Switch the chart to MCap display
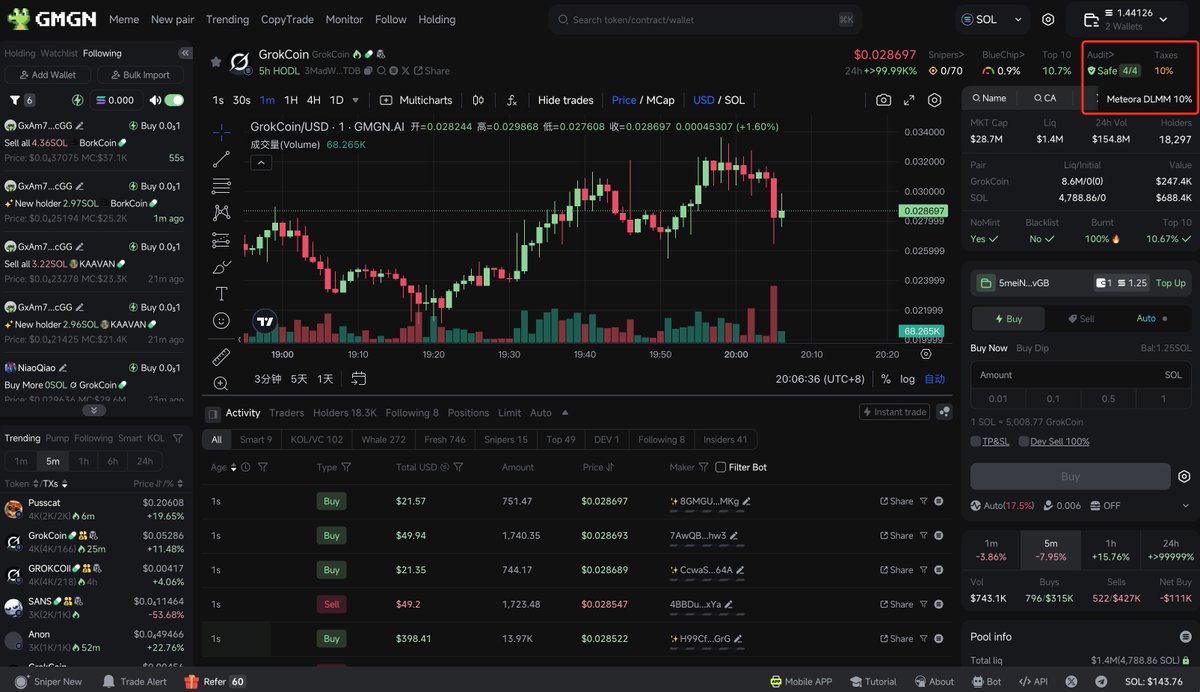The width and height of the screenshot is (1200, 692). click(660, 100)
